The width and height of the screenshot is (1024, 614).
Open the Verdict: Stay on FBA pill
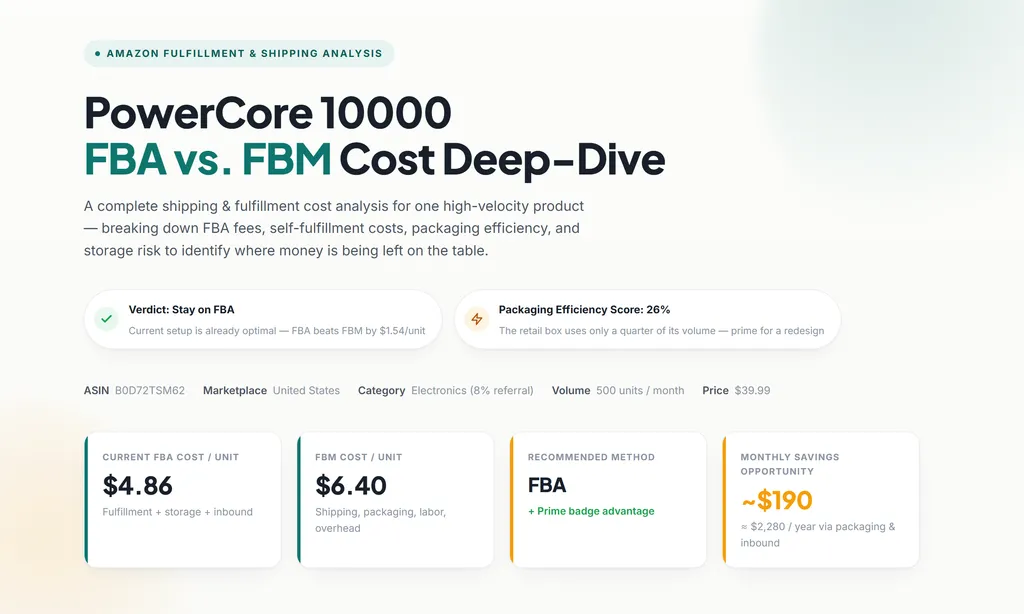pyautogui.click(x=263, y=319)
